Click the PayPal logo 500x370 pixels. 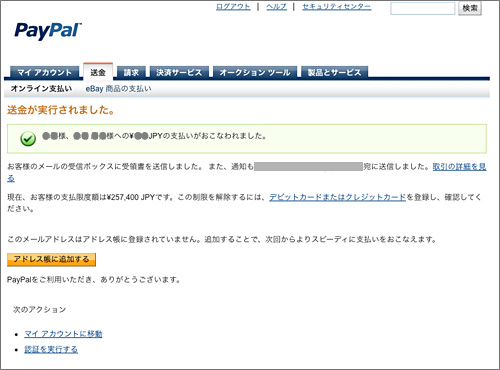48,31
